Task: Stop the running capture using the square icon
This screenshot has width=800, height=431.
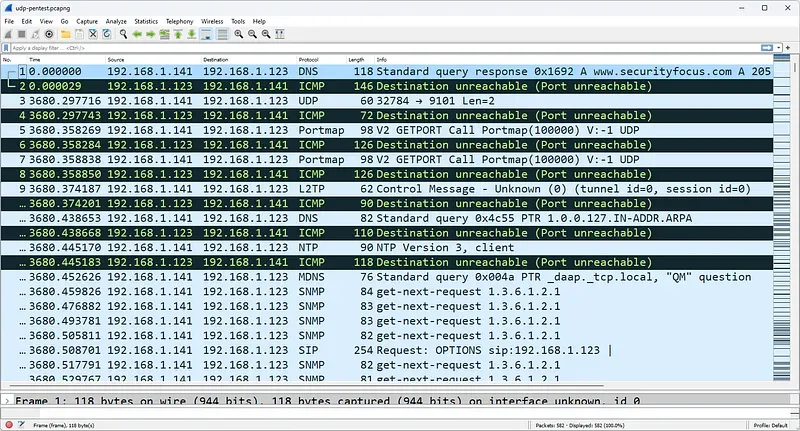Action: click(21, 34)
